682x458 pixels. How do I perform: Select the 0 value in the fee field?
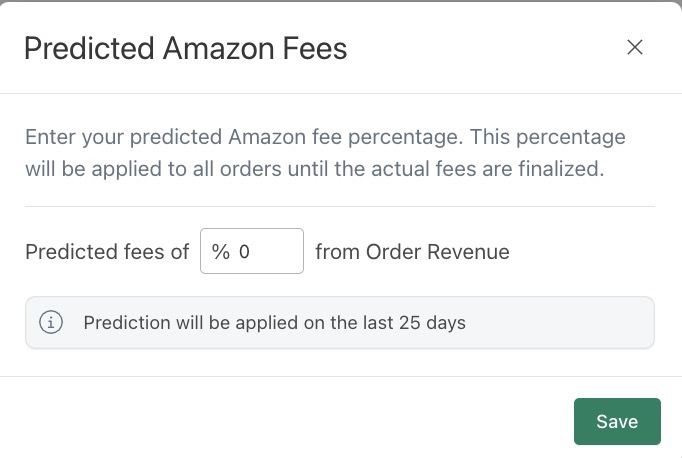click(x=244, y=251)
